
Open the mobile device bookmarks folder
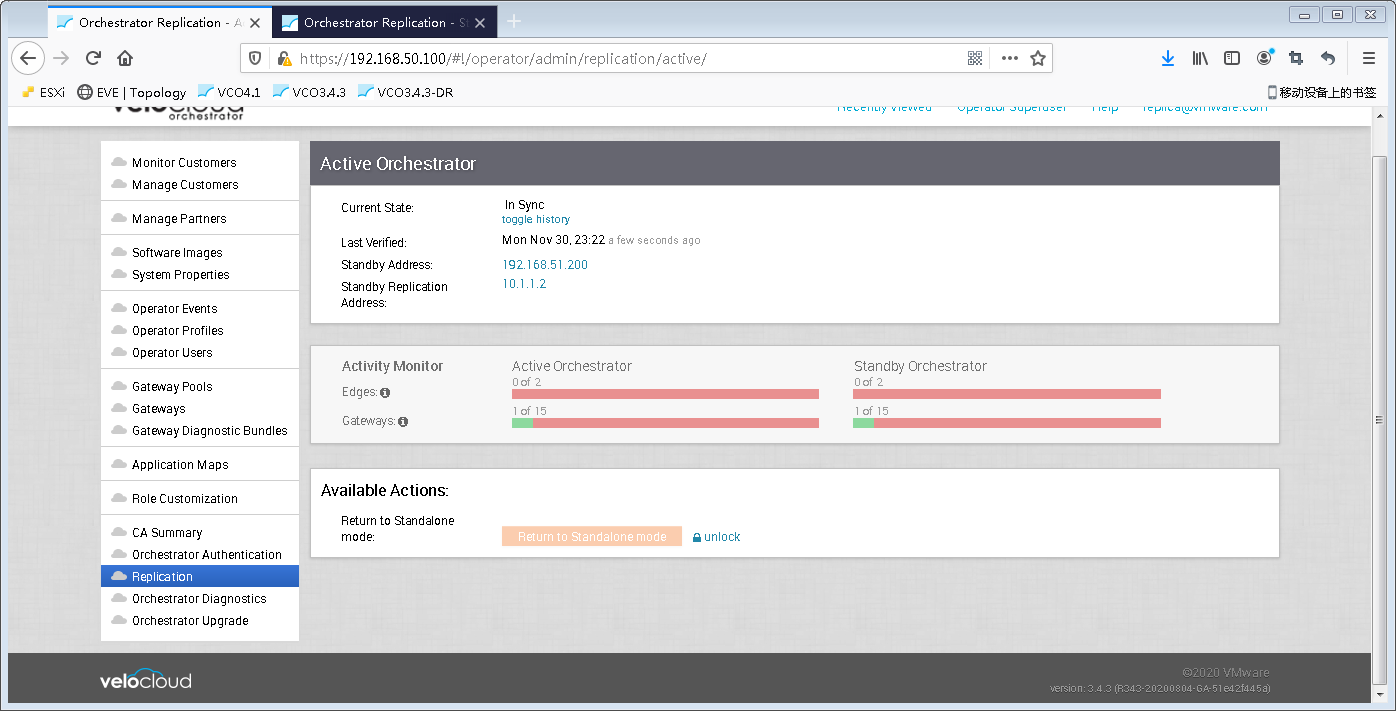point(1322,92)
